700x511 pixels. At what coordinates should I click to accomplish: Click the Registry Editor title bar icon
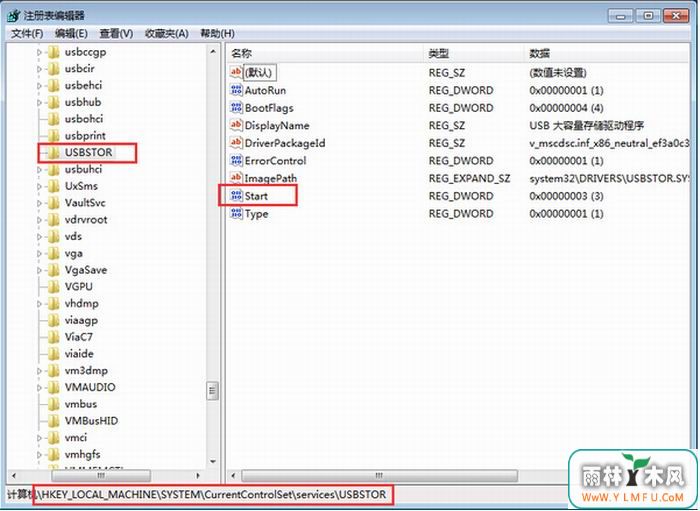pos(14,16)
